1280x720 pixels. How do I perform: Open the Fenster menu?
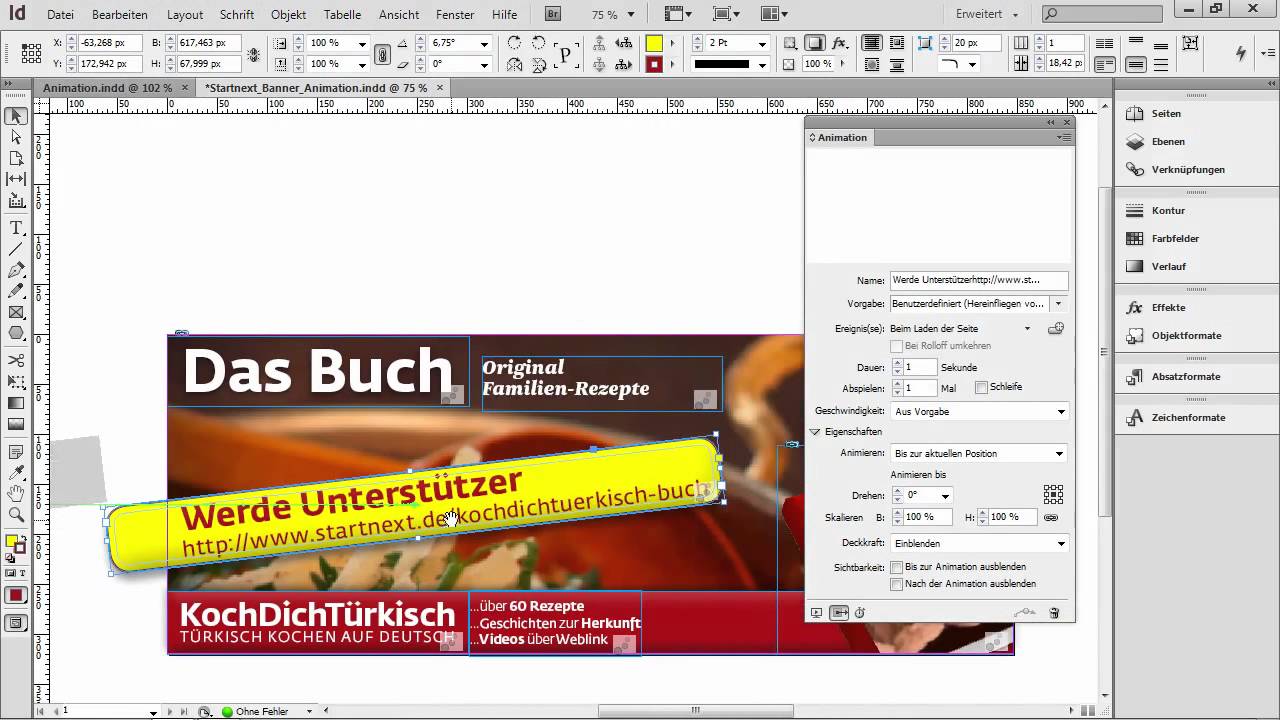[x=455, y=15]
